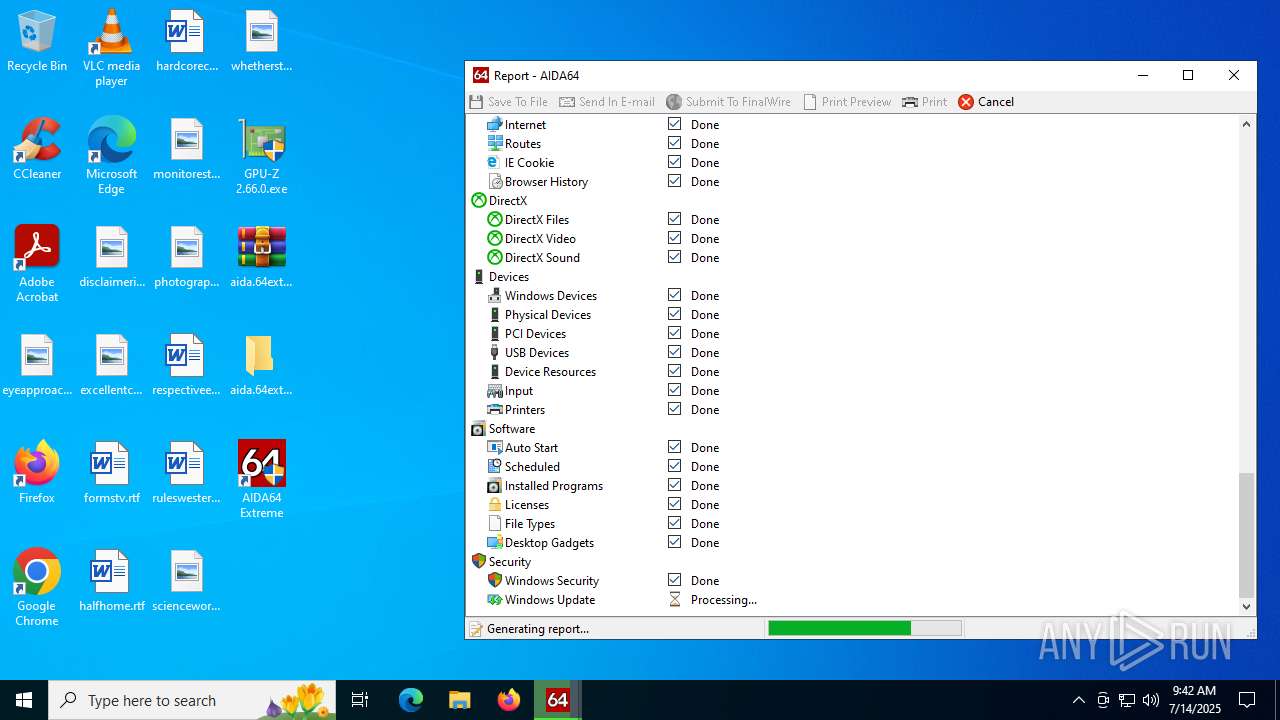This screenshot has height=720, width=1280.
Task: Click the DirectX Video icon
Action: pyautogui.click(x=494, y=239)
